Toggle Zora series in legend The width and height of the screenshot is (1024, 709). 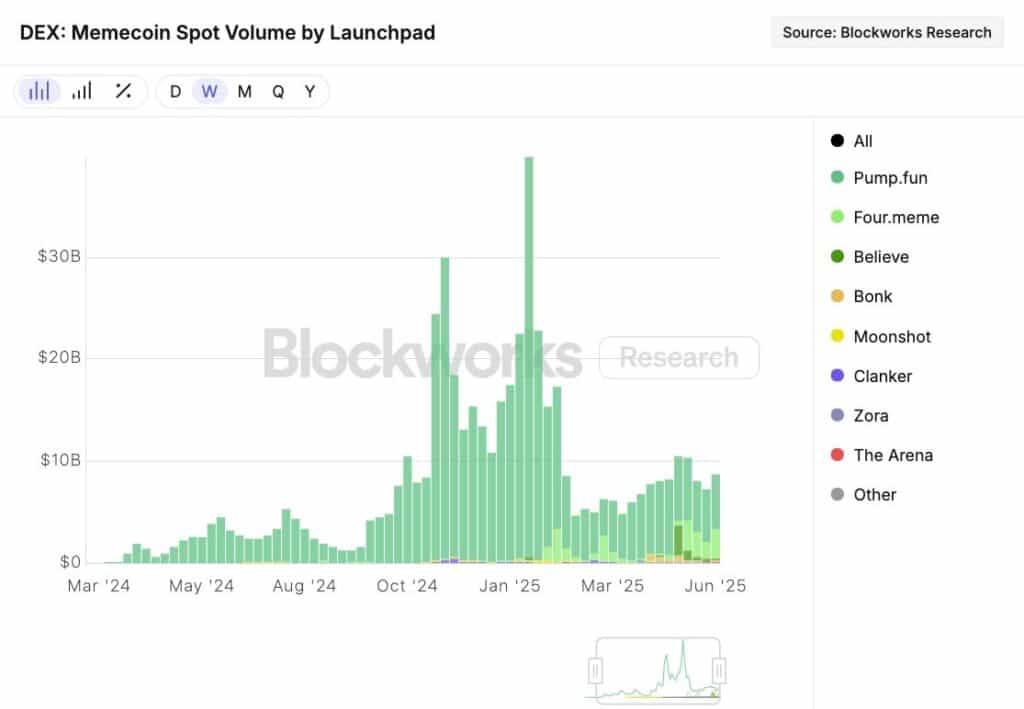pos(859,416)
